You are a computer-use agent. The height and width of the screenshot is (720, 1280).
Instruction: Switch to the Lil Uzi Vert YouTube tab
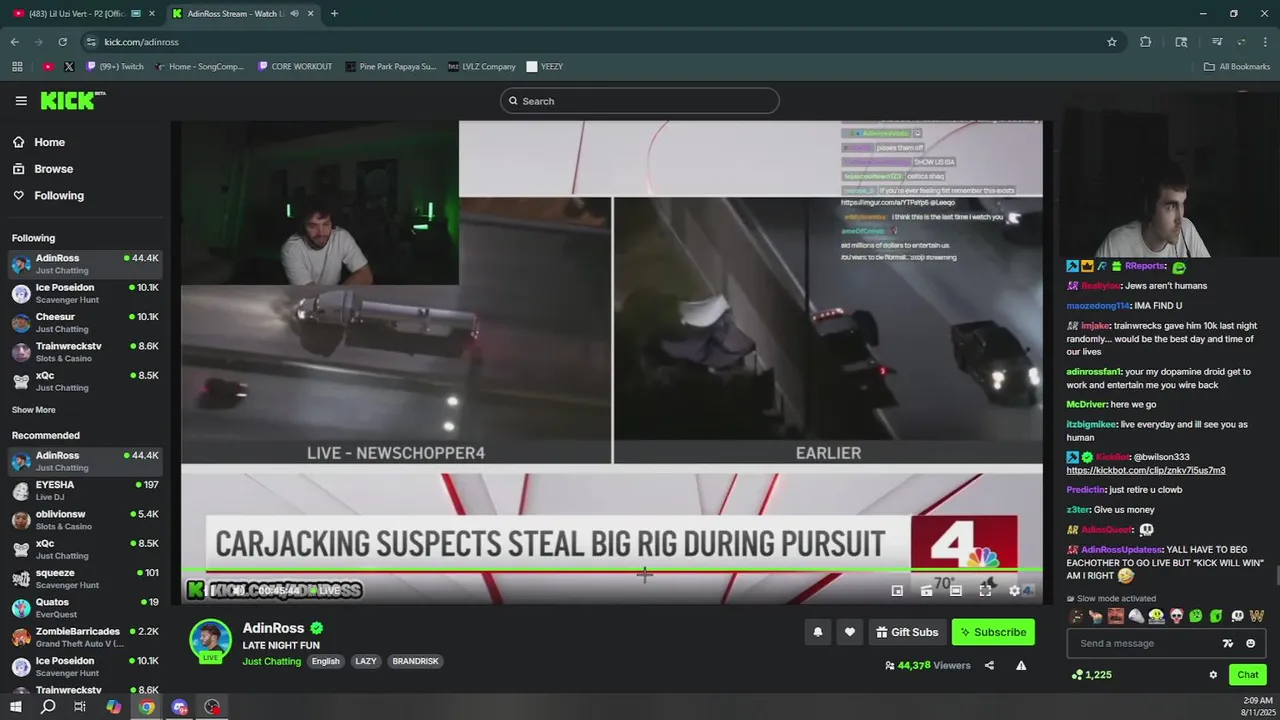coord(84,14)
